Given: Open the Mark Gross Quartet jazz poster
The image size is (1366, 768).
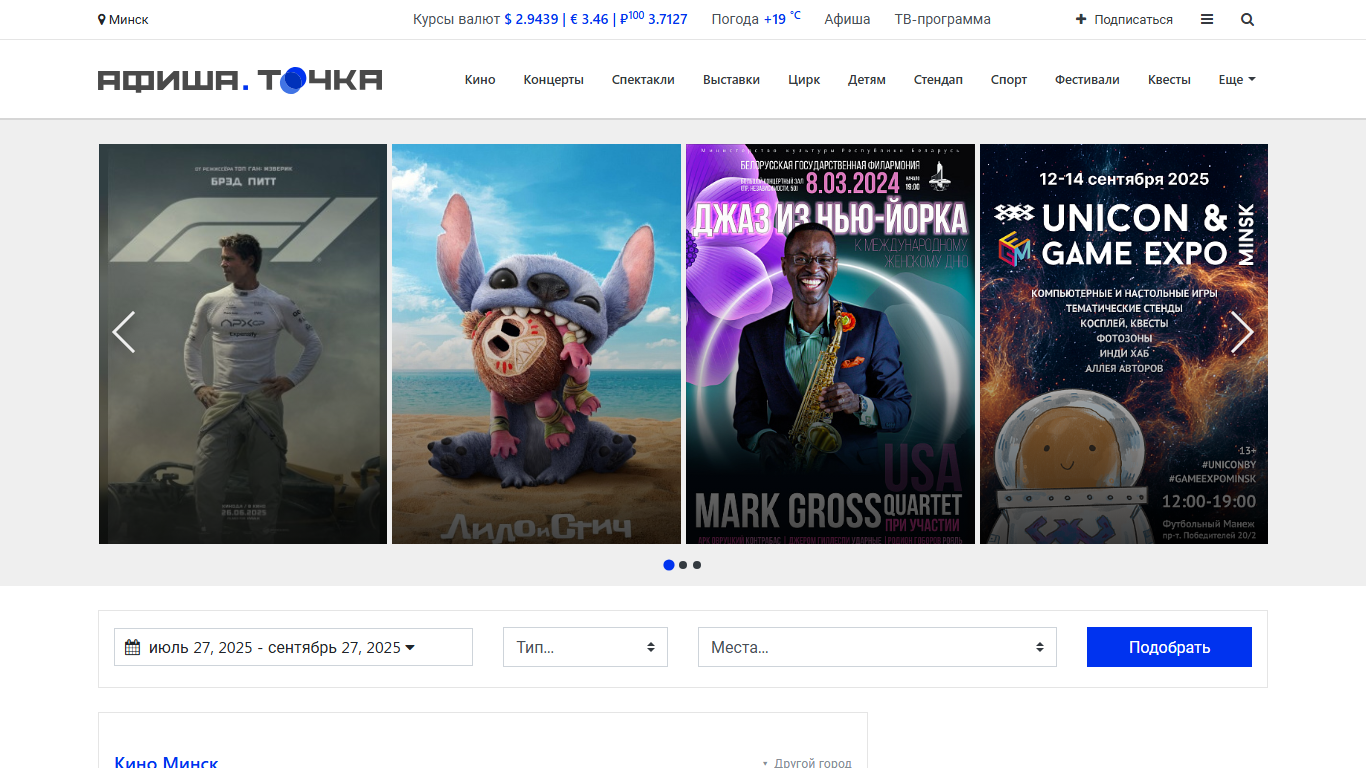Looking at the screenshot, I should (830, 344).
